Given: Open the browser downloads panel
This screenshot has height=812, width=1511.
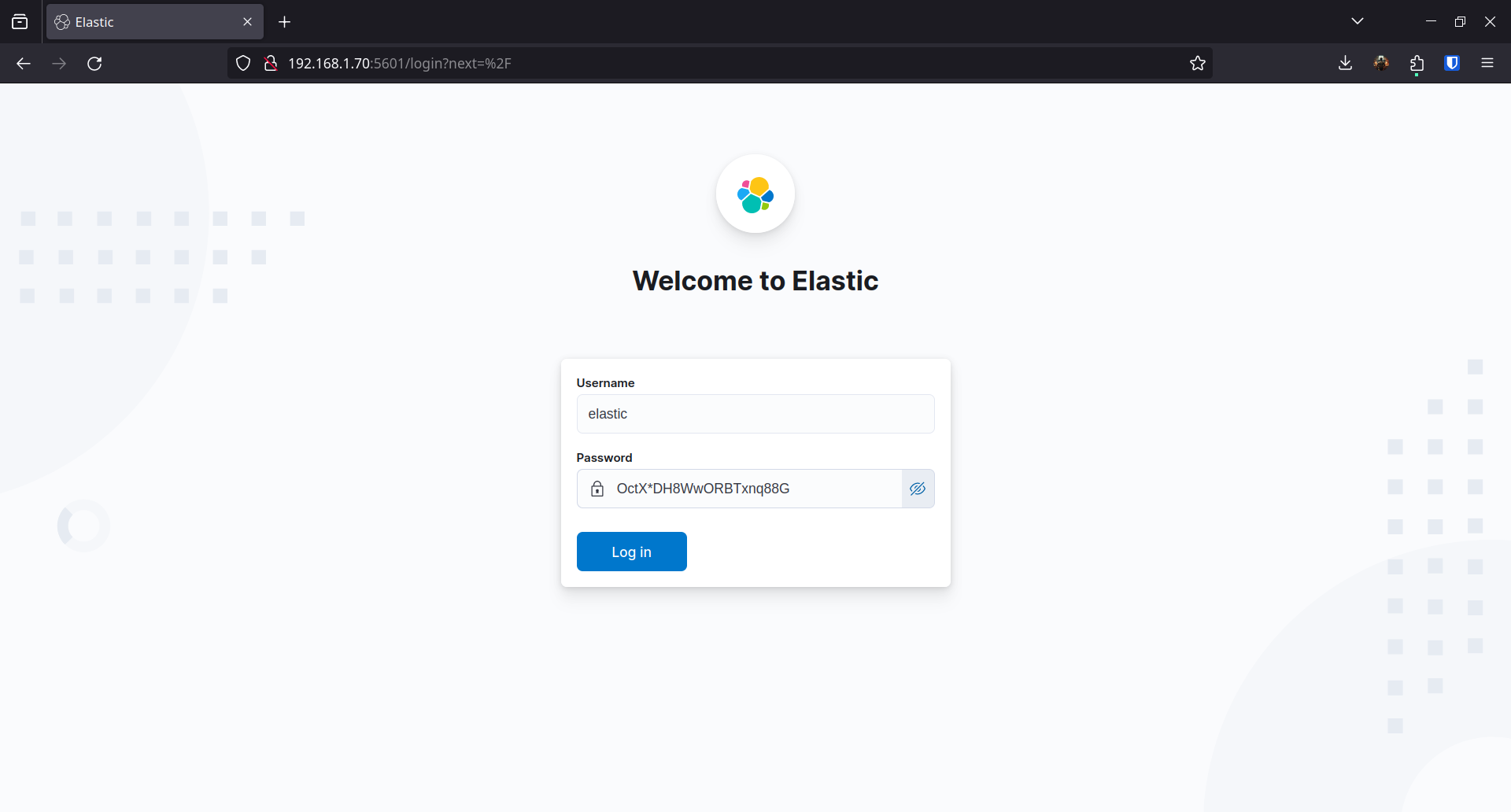Looking at the screenshot, I should [x=1345, y=64].
